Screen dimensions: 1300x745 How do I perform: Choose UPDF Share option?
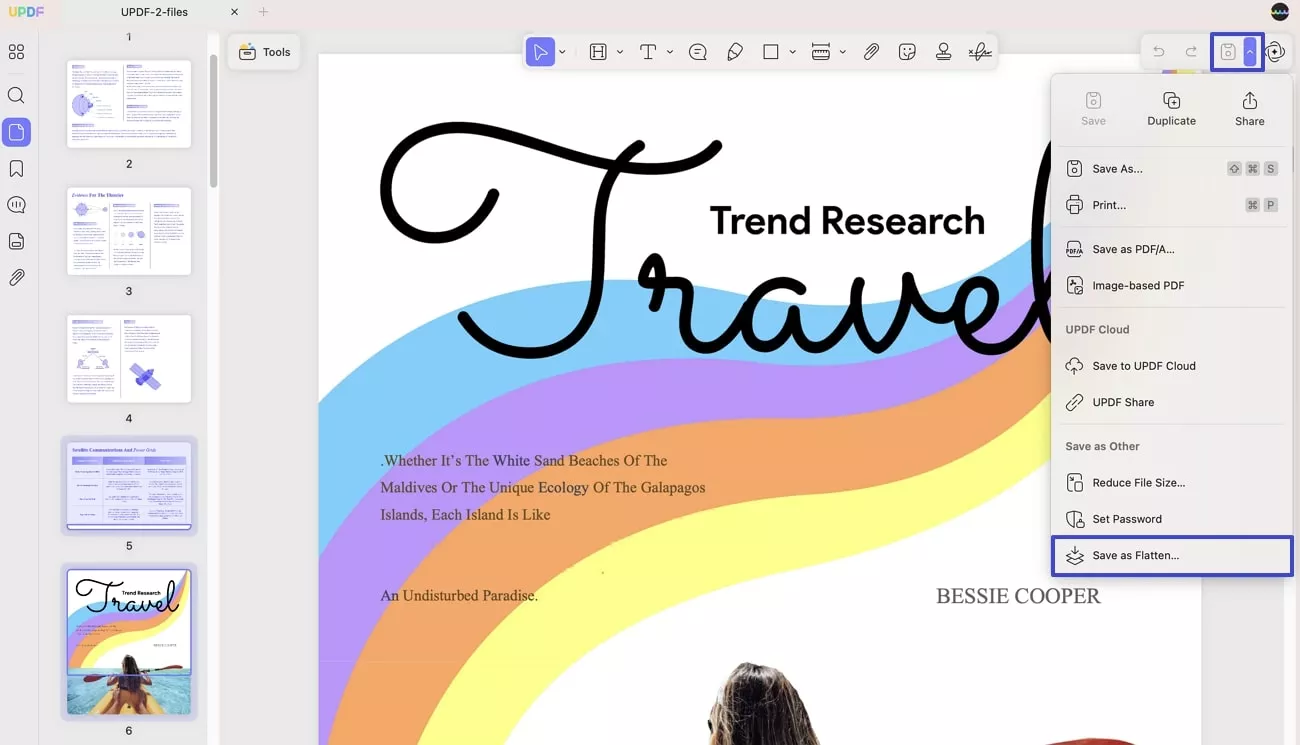pos(1171,402)
